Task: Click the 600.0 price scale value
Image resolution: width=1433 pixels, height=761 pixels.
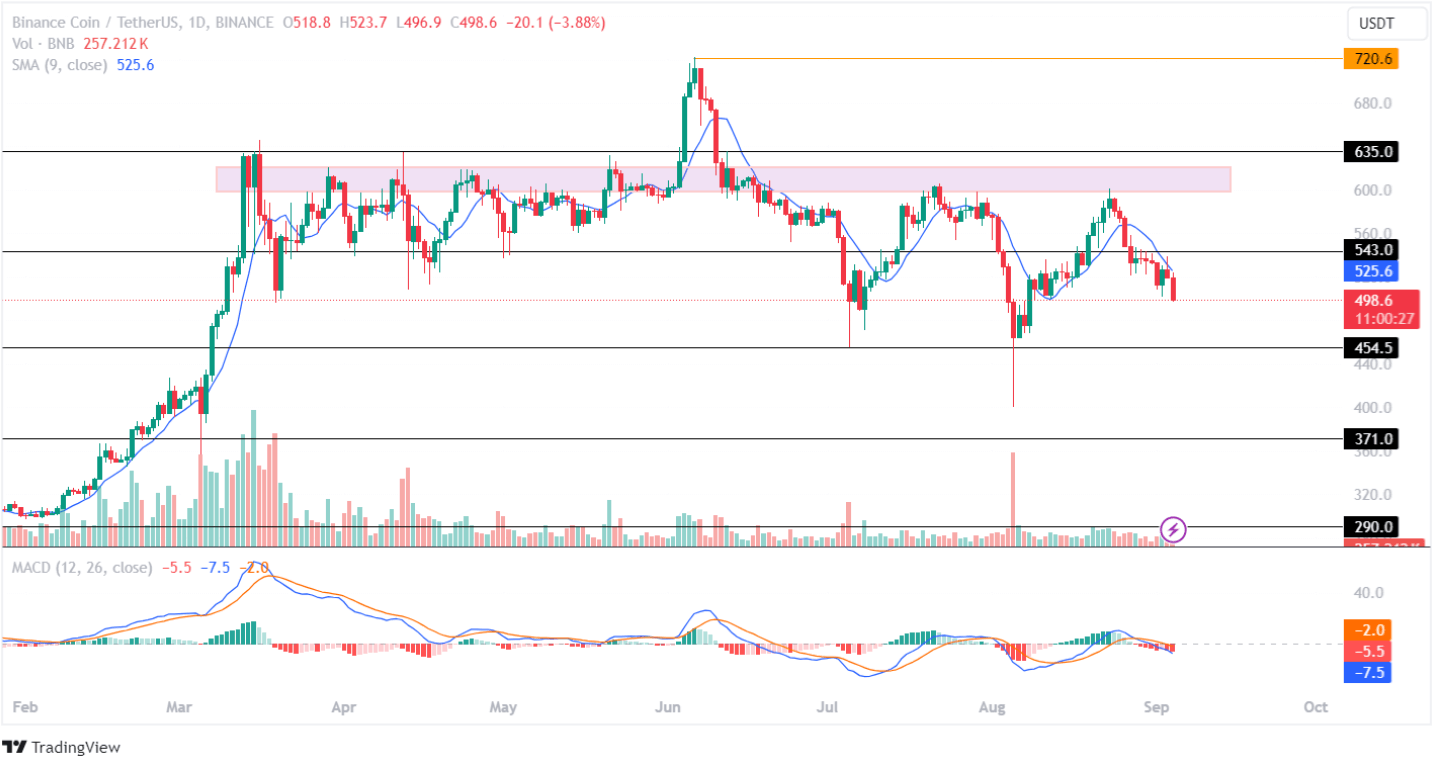Action: (1373, 190)
